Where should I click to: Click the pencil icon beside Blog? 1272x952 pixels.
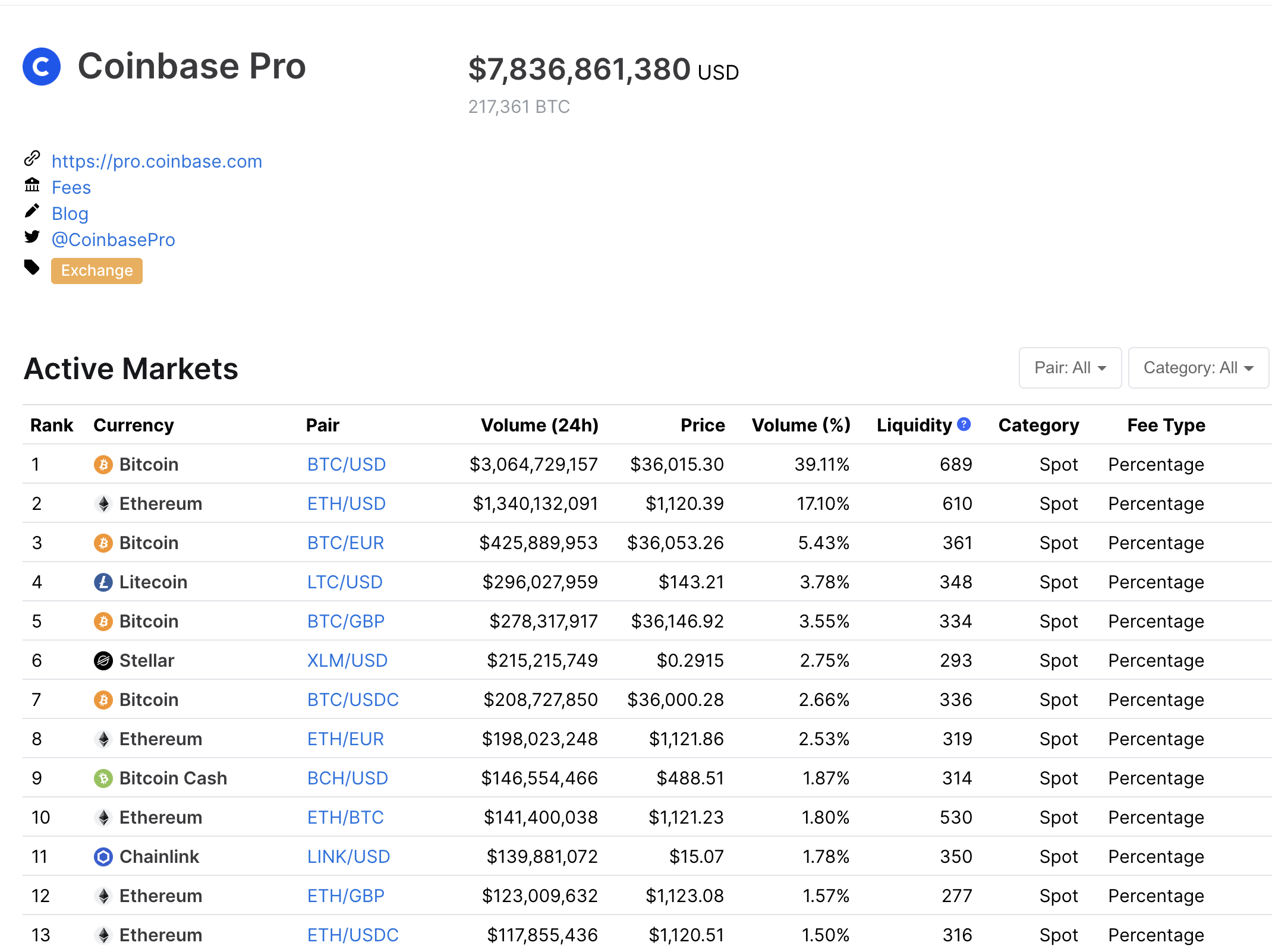point(32,211)
